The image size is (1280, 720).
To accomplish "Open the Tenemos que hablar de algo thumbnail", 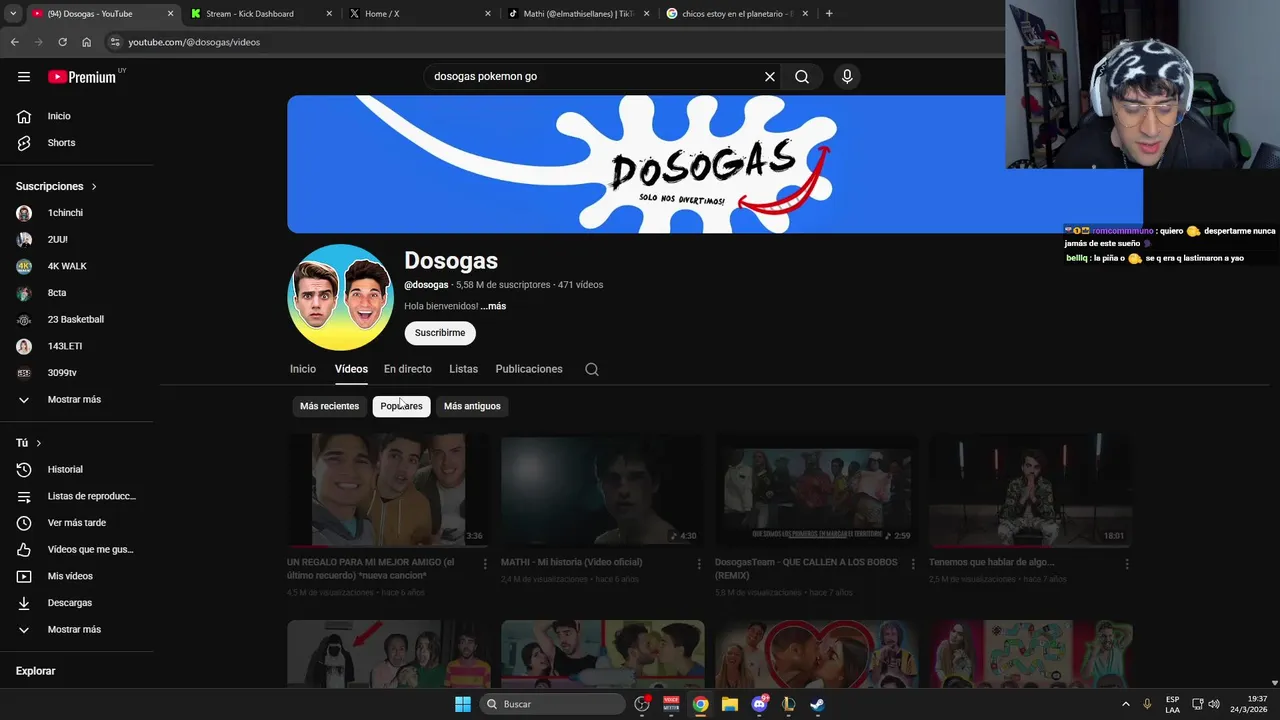I will click(1031, 490).
